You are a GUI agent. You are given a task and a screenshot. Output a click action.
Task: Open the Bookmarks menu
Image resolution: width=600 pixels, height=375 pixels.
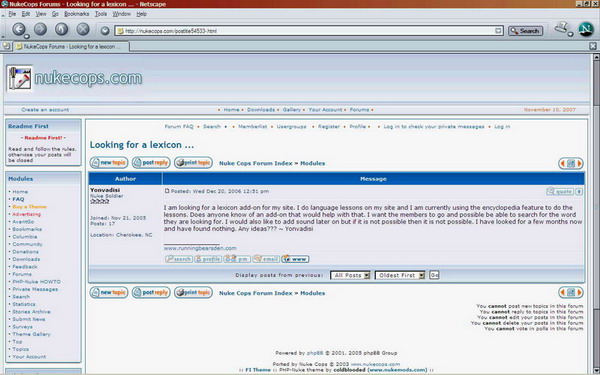77,14
